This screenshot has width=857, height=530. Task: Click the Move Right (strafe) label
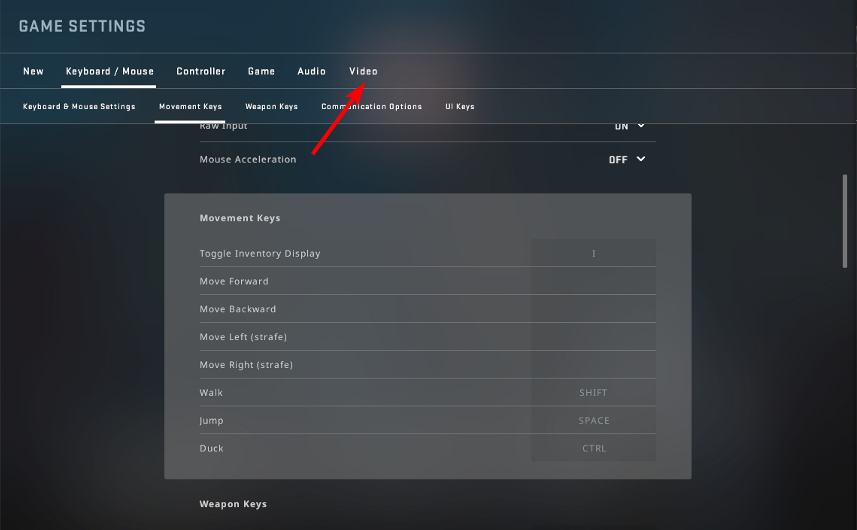[246, 365]
